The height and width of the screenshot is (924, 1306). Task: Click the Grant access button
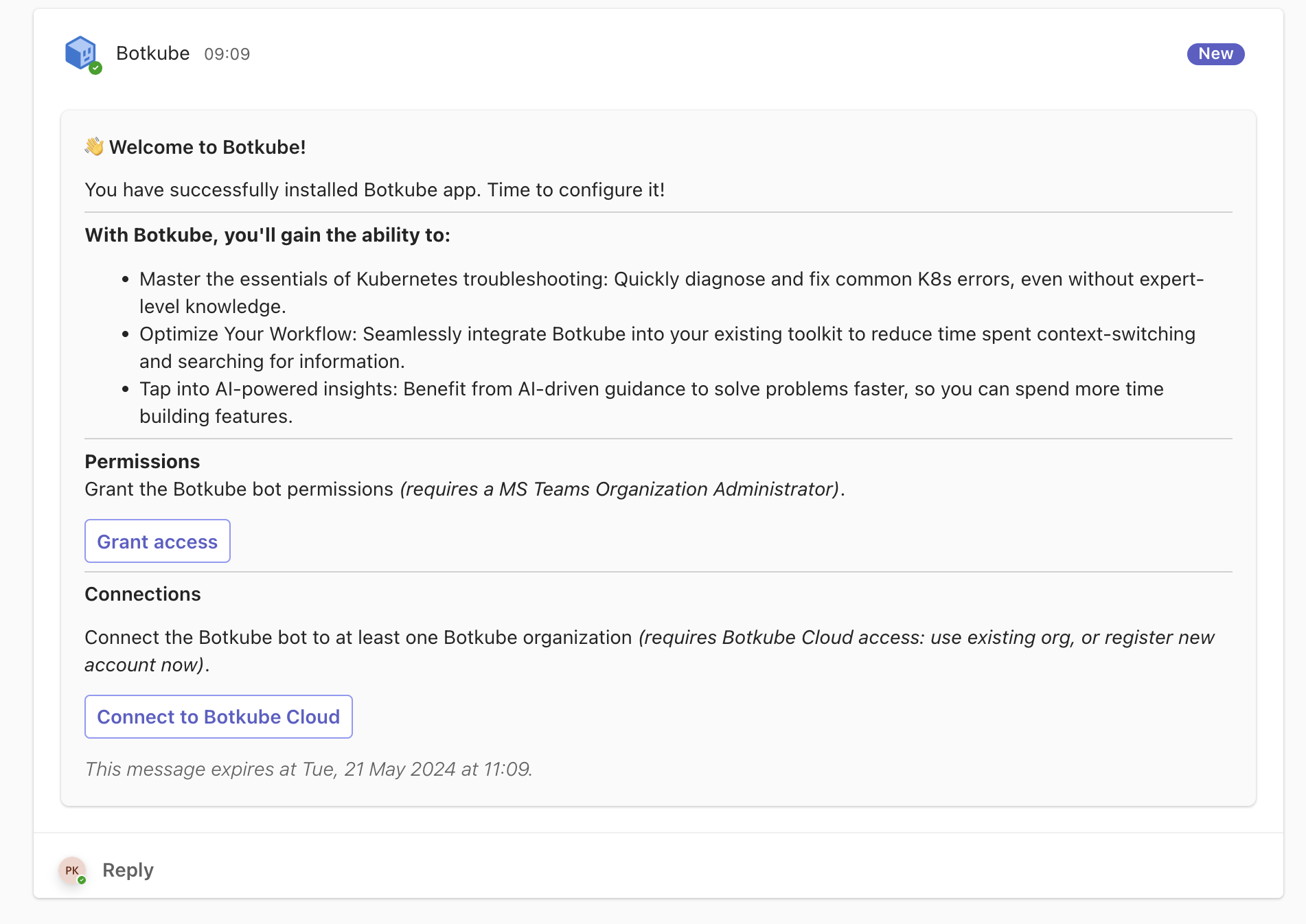[x=157, y=541]
